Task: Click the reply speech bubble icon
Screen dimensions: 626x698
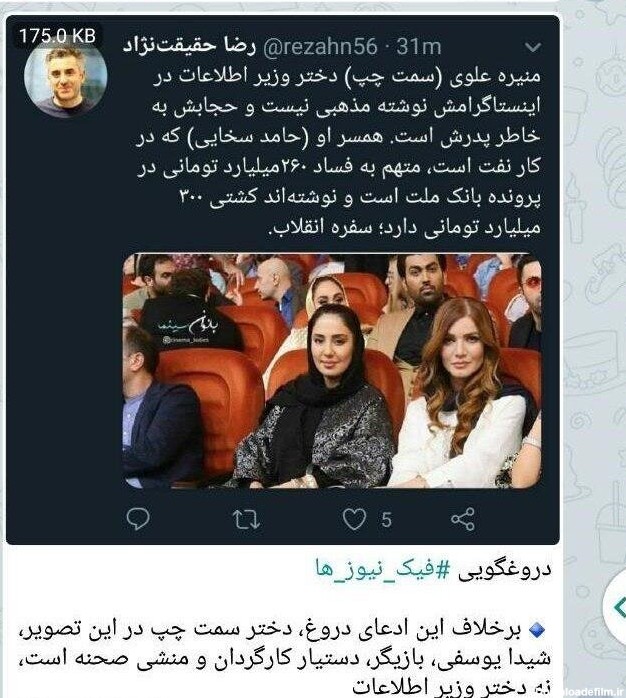Action: pyautogui.click(x=138, y=519)
